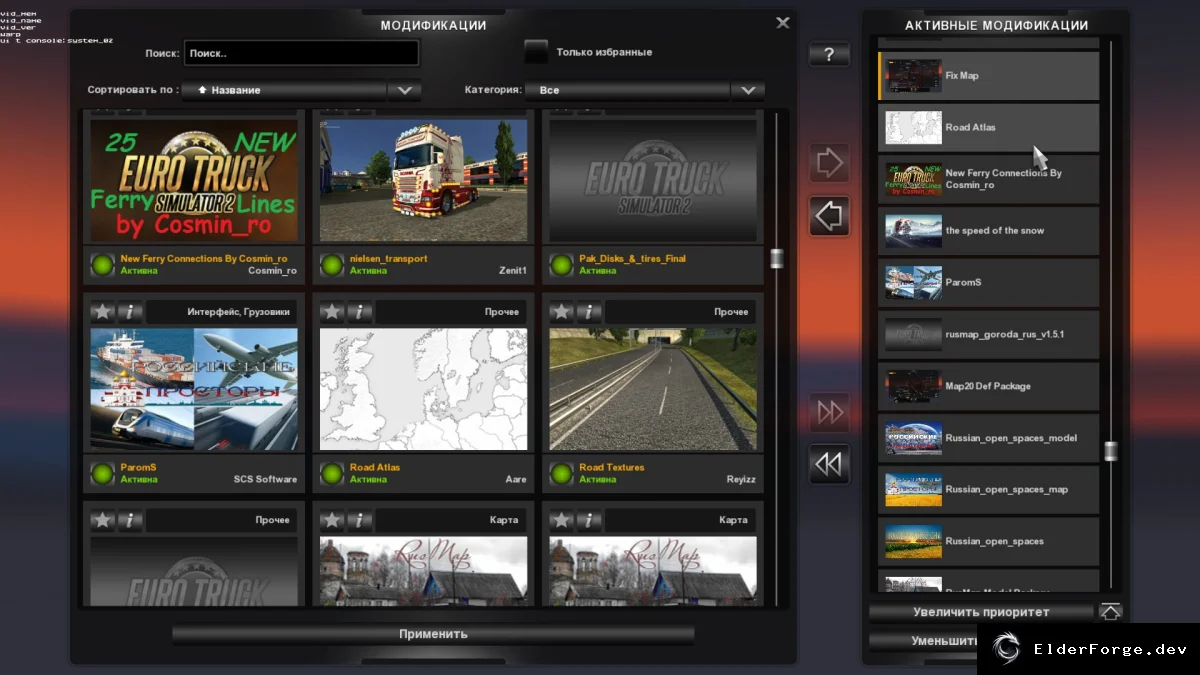Select Road Atlas in the active mods list
Screen dimensions: 1200x675
click(x=988, y=128)
